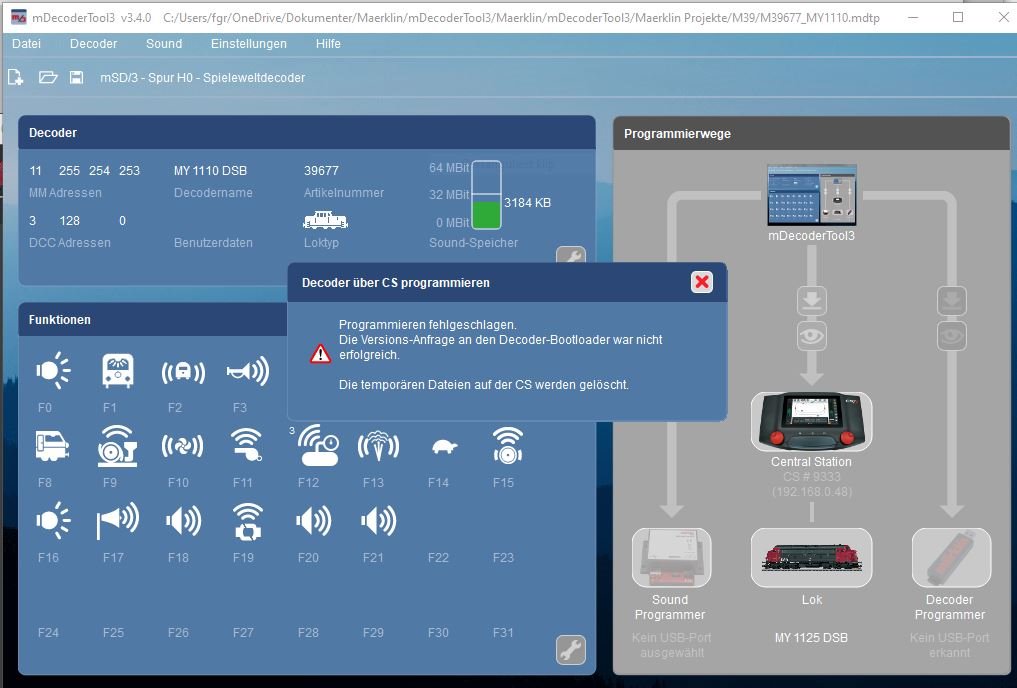Click Artikelnummer value '39677'
This screenshot has width=1017, height=688.
click(321, 171)
